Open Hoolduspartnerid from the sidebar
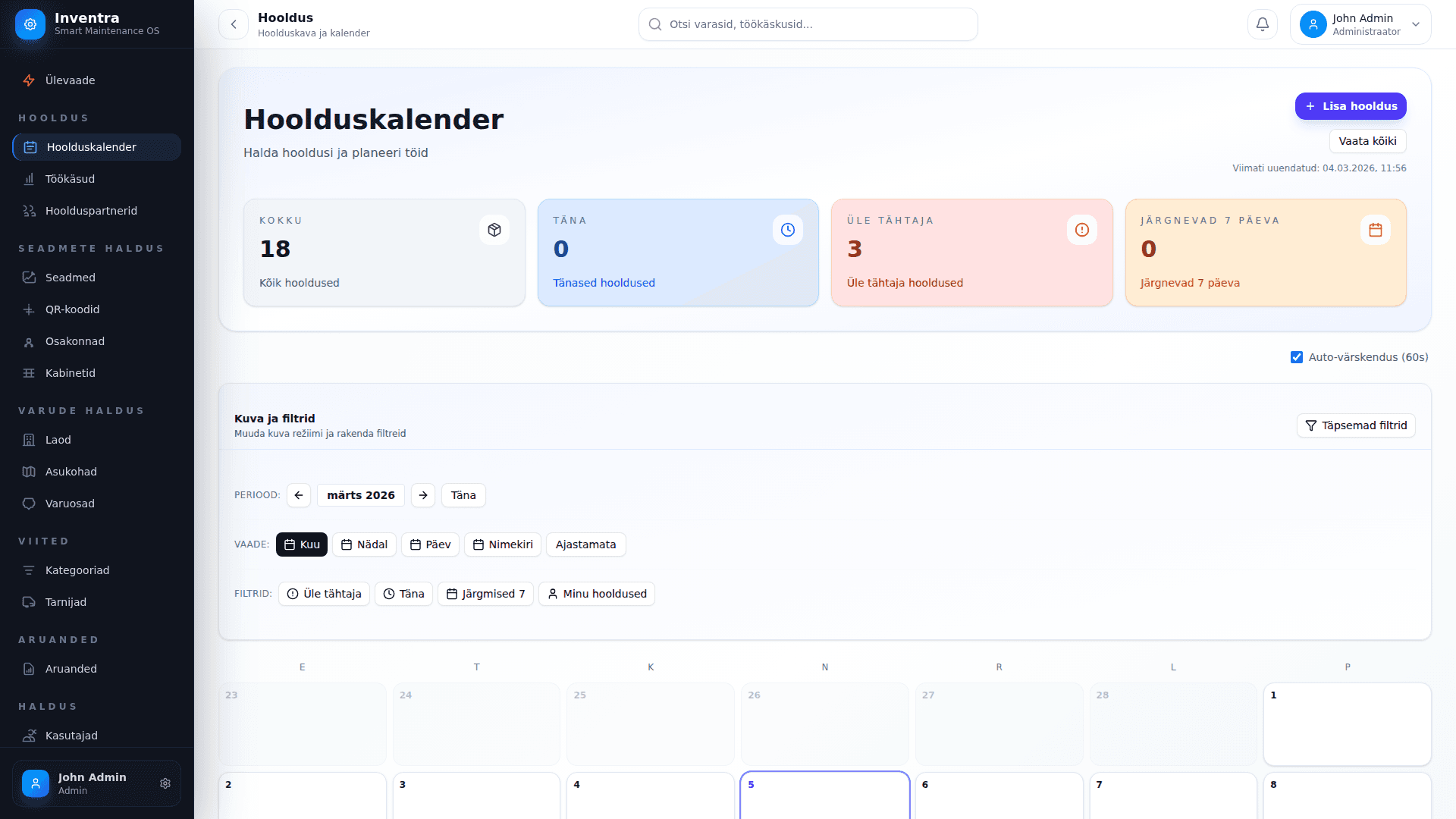Image resolution: width=1456 pixels, height=819 pixels. [x=90, y=211]
